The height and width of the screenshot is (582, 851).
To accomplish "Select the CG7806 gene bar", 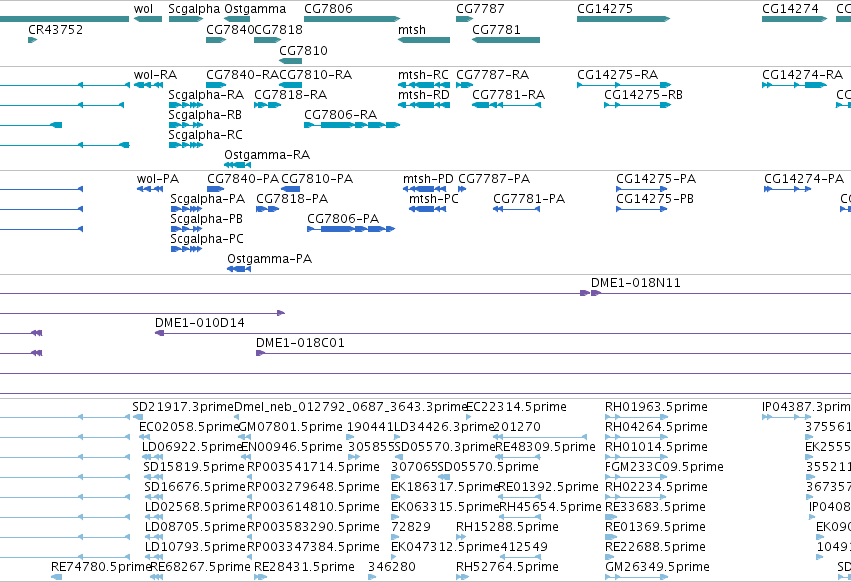I will (352, 19).
